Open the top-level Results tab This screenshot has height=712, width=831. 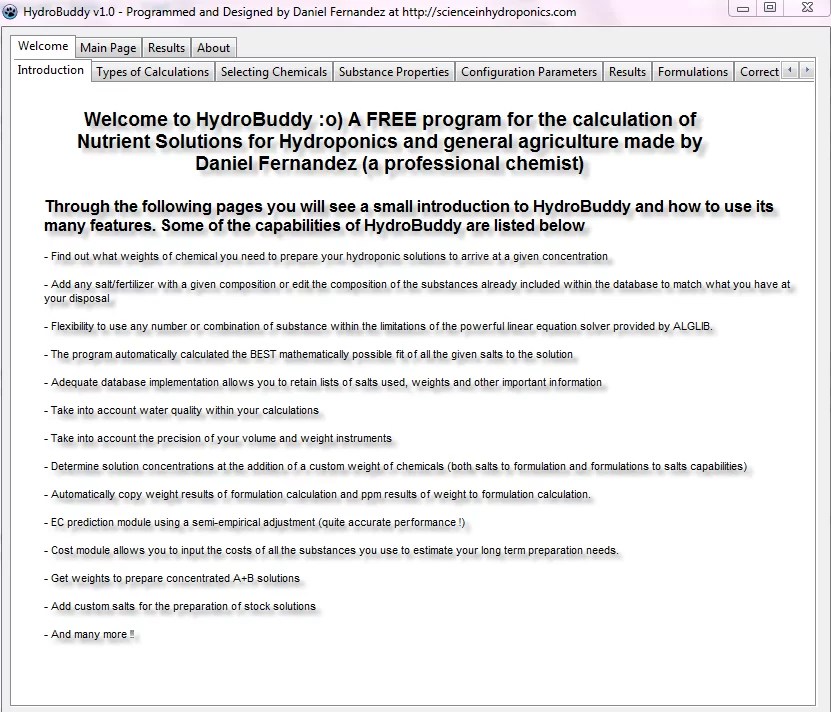coord(166,48)
